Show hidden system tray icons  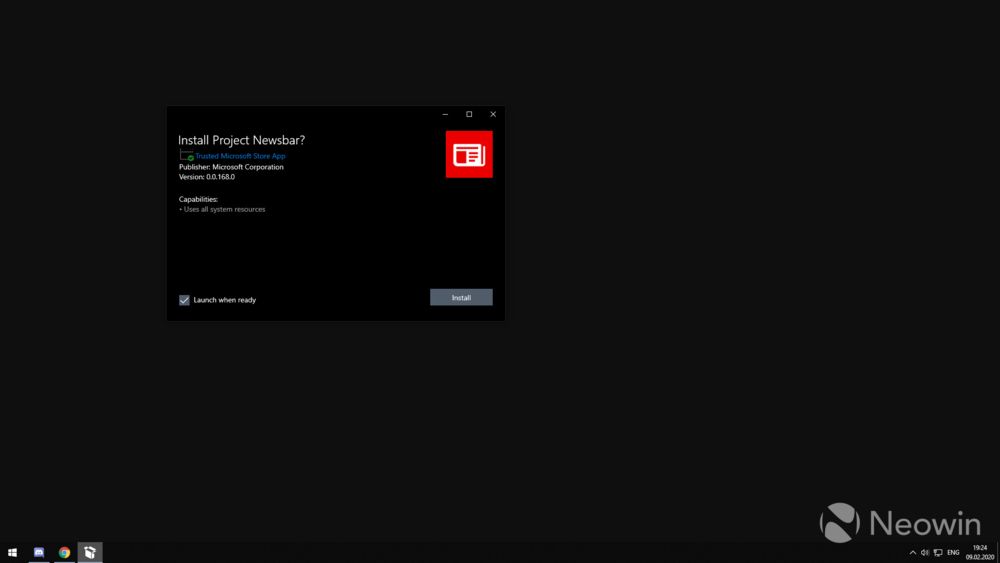[x=913, y=553]
